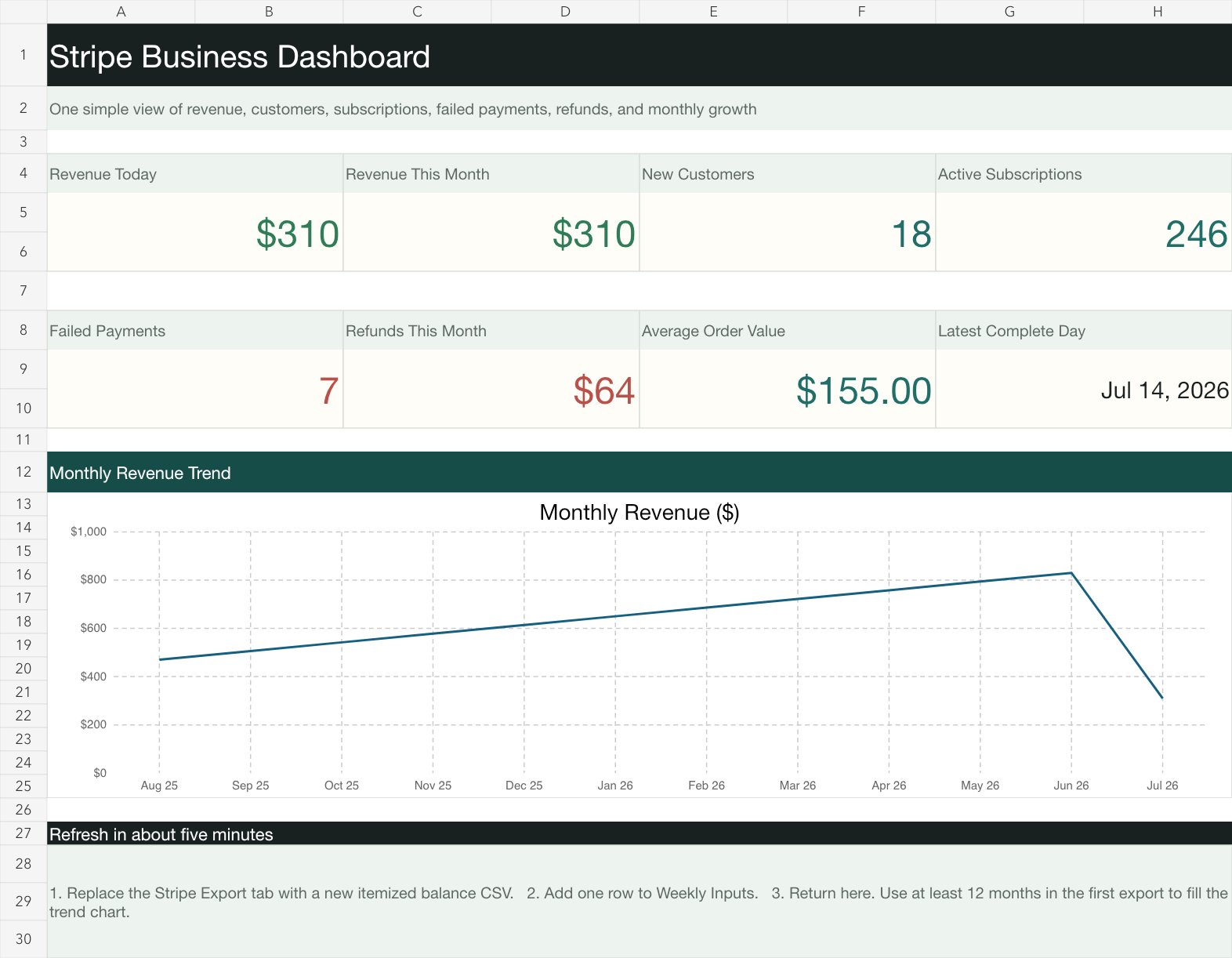Click the 'Refresh in about five minutes' header
1232x958 pixels.
(x=640, y=833)
